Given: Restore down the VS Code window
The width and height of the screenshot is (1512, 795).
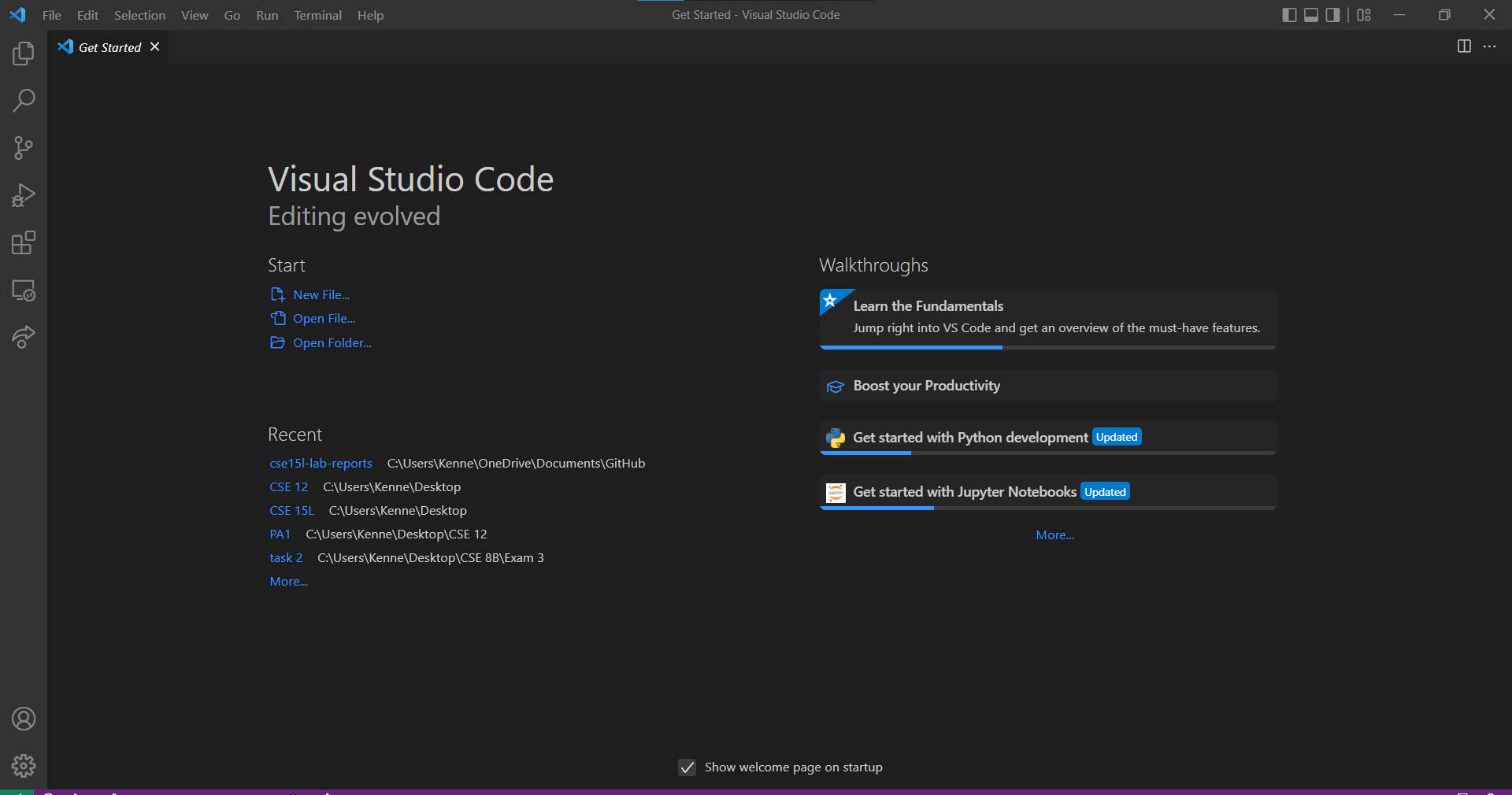Looking at the screenshot, I should (x=1444, y=15).
